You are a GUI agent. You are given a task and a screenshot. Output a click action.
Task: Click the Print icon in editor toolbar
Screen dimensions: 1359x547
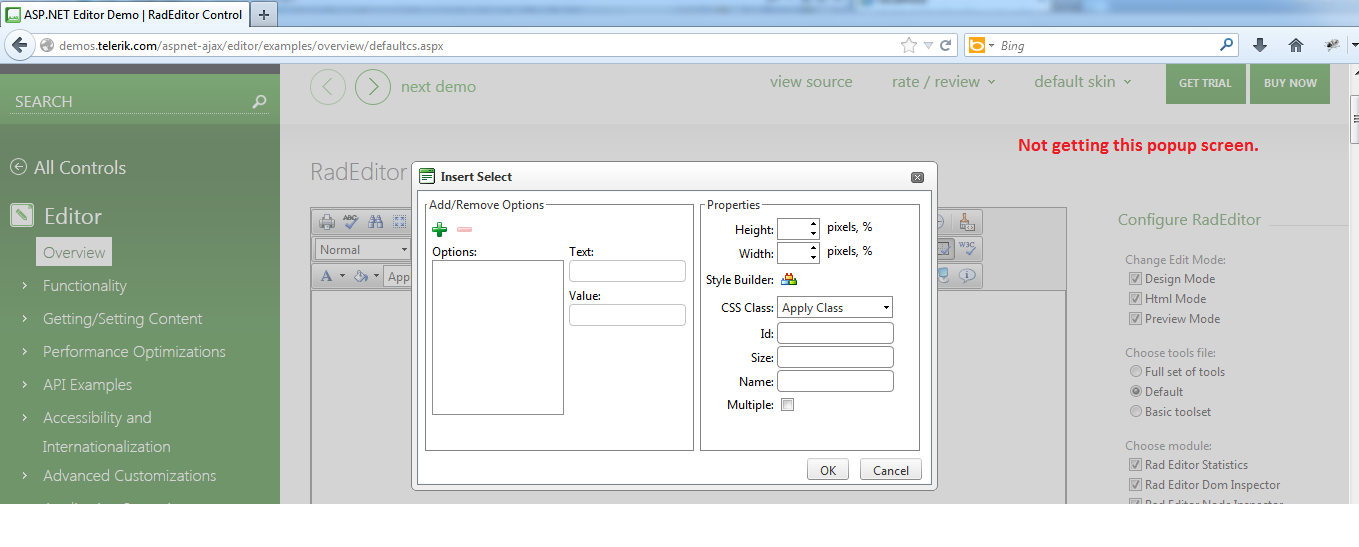327,222
